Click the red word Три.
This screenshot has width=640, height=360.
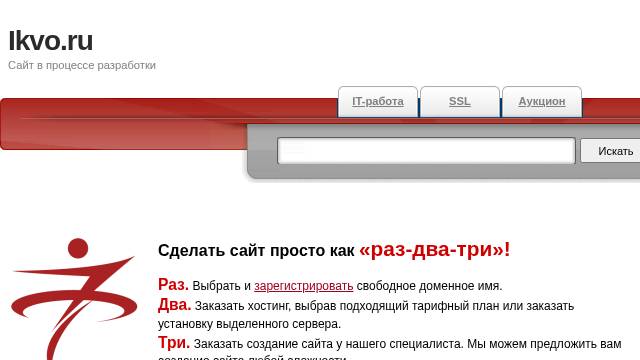point(174,342)
